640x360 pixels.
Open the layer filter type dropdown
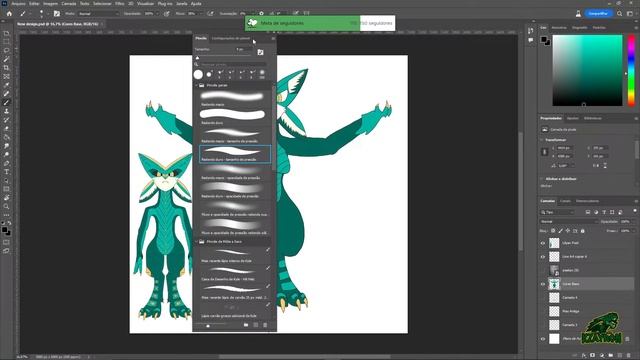pos(558,212)
